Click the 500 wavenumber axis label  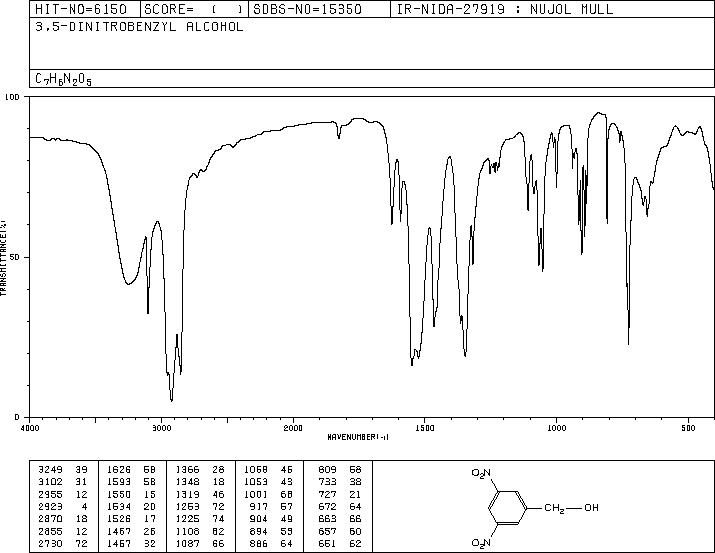pyautogui.click(x=688, y=428)
